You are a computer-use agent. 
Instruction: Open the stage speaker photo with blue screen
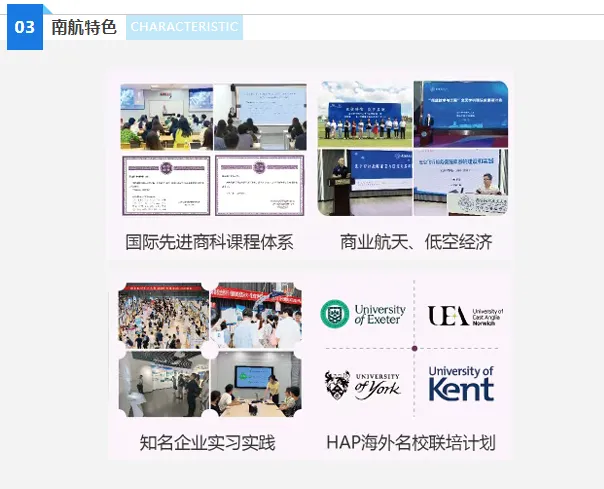pyautogui.click(x=461, y=114)
